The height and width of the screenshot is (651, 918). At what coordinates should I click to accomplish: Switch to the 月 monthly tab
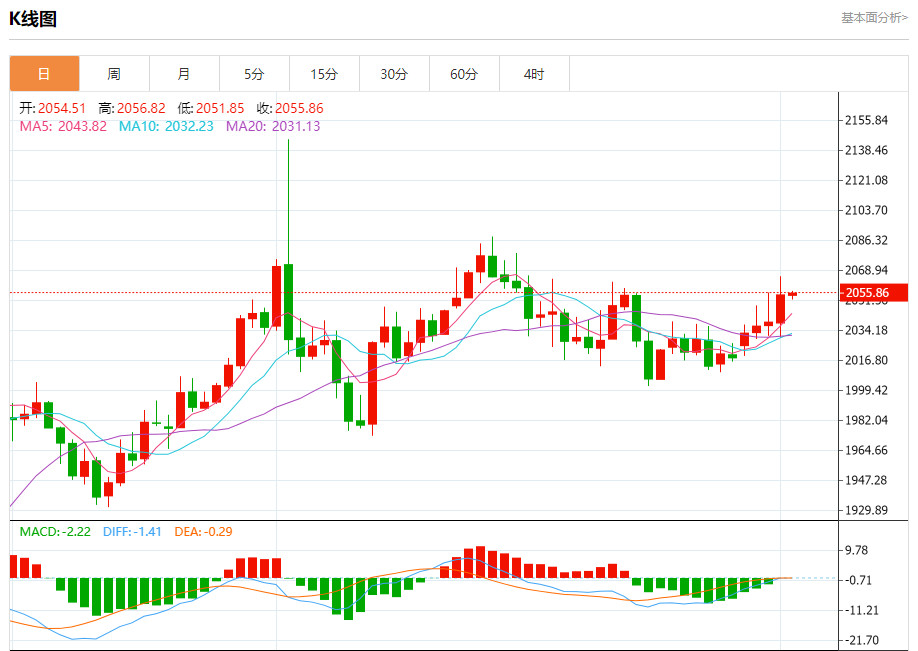[x=184, y=74]
